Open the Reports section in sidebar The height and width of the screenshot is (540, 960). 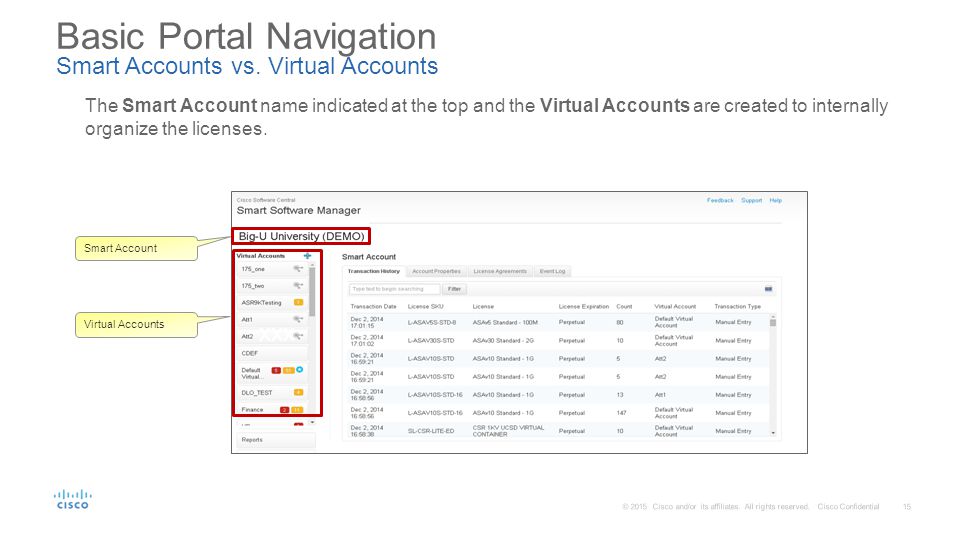(x=276, y=440)
